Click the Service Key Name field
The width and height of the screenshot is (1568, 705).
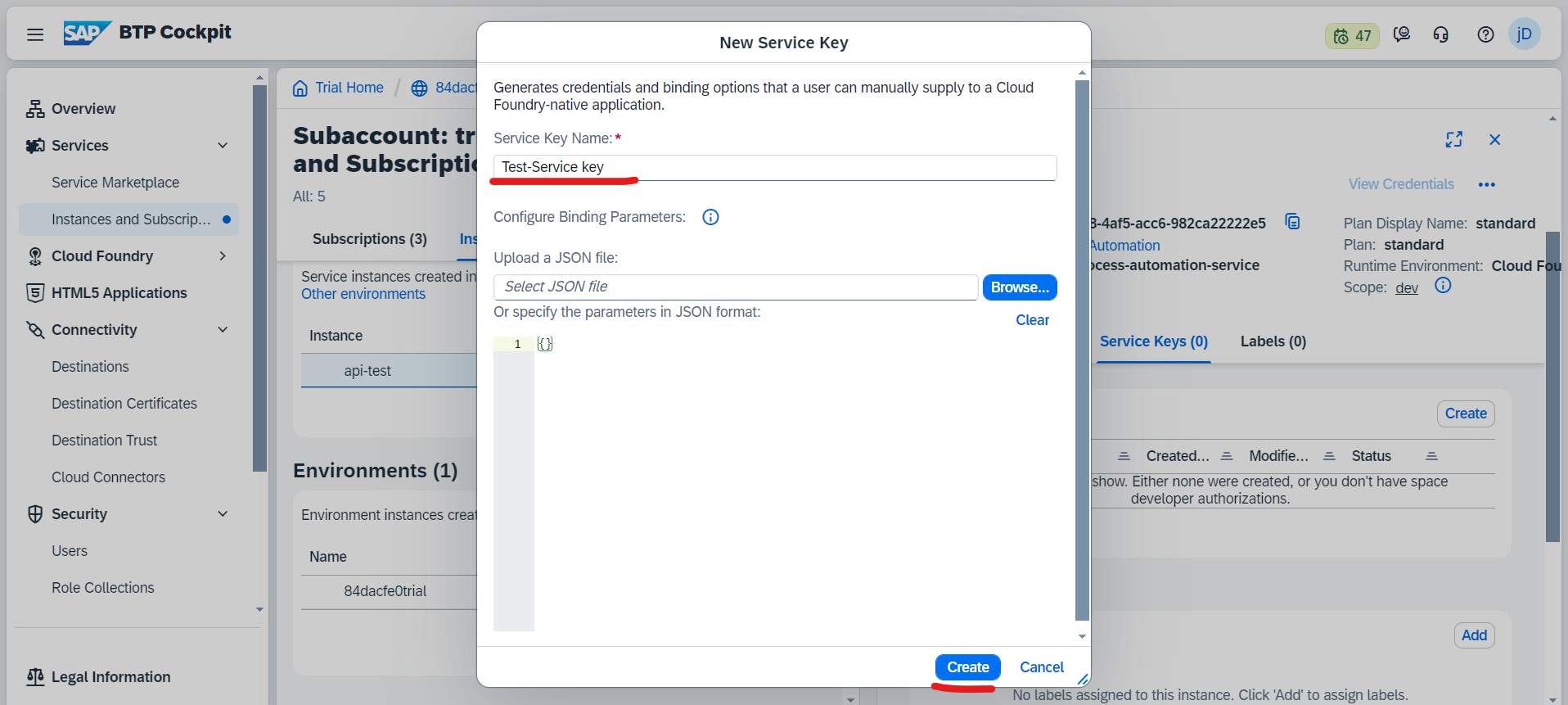775,168
